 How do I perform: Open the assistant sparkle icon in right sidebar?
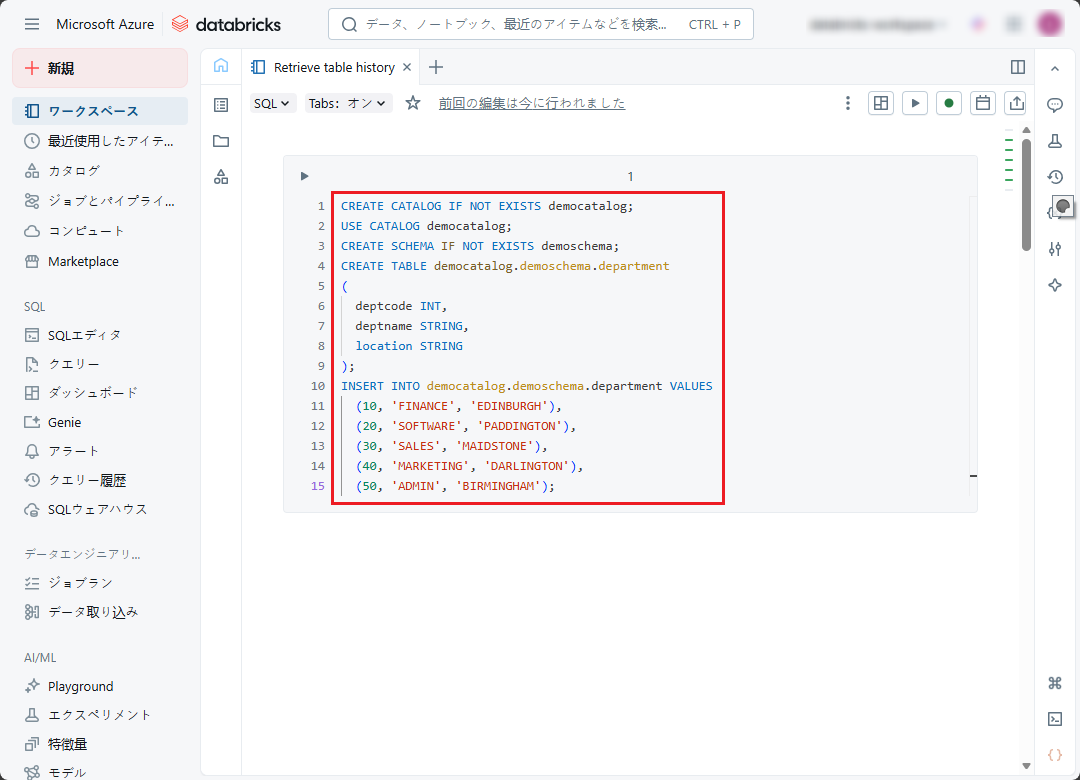click(x=1054, y=285)
